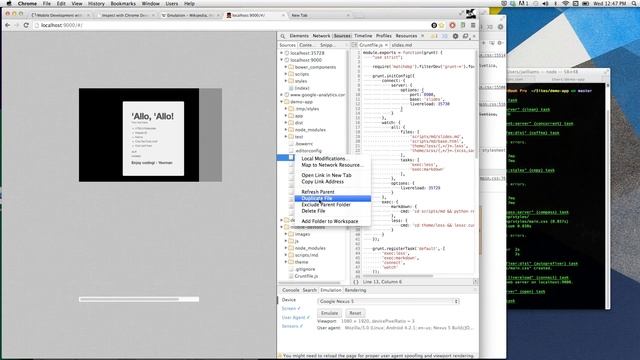Open the Apple menu icon

pyautogui.click(x=9, y=3)
